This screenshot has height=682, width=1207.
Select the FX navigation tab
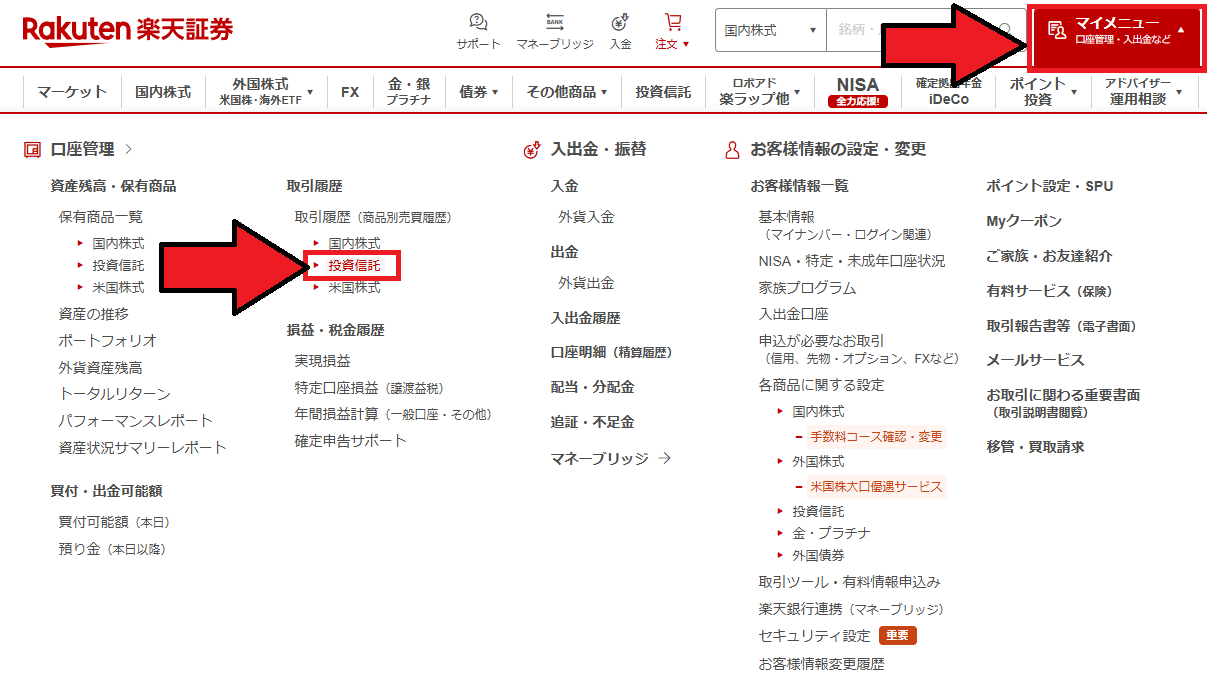coord(350,92)
